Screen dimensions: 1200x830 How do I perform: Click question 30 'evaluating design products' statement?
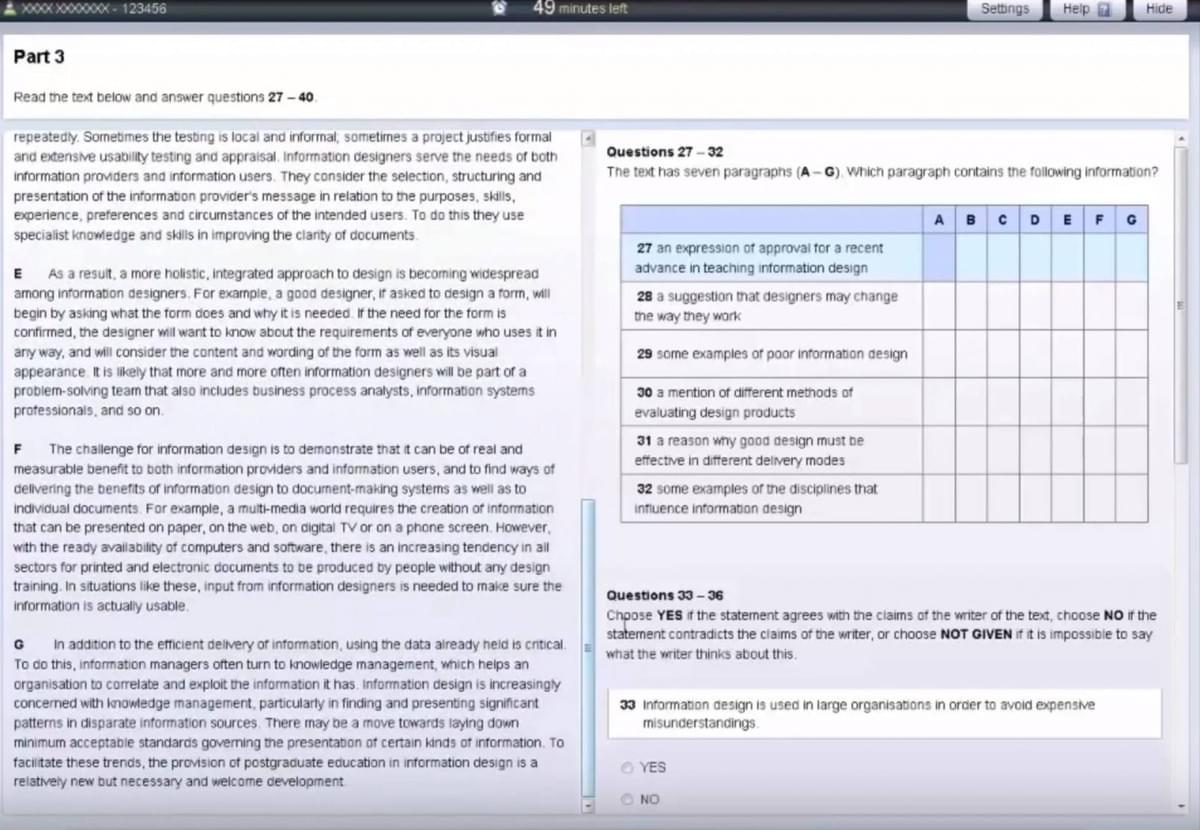click(771, 402)
